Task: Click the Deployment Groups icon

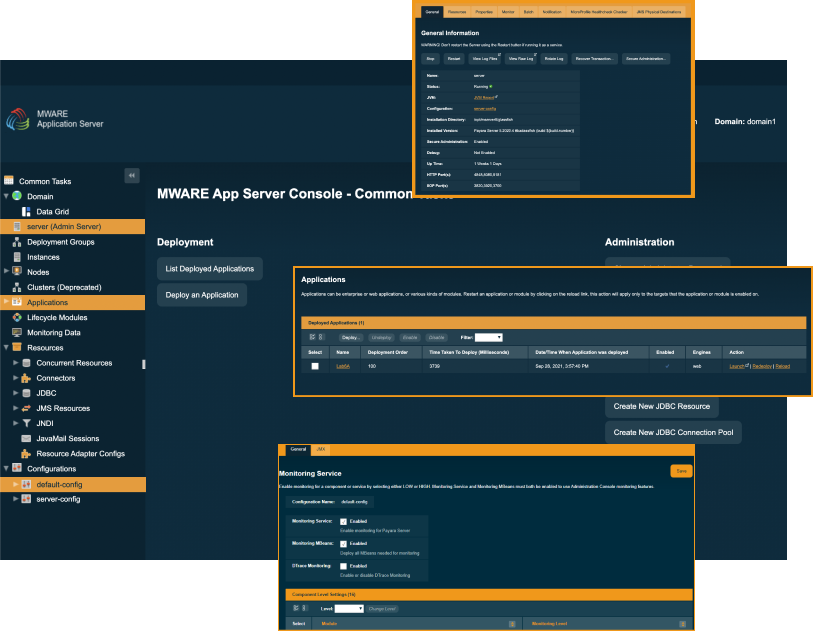Action: [x=17, y=242]
